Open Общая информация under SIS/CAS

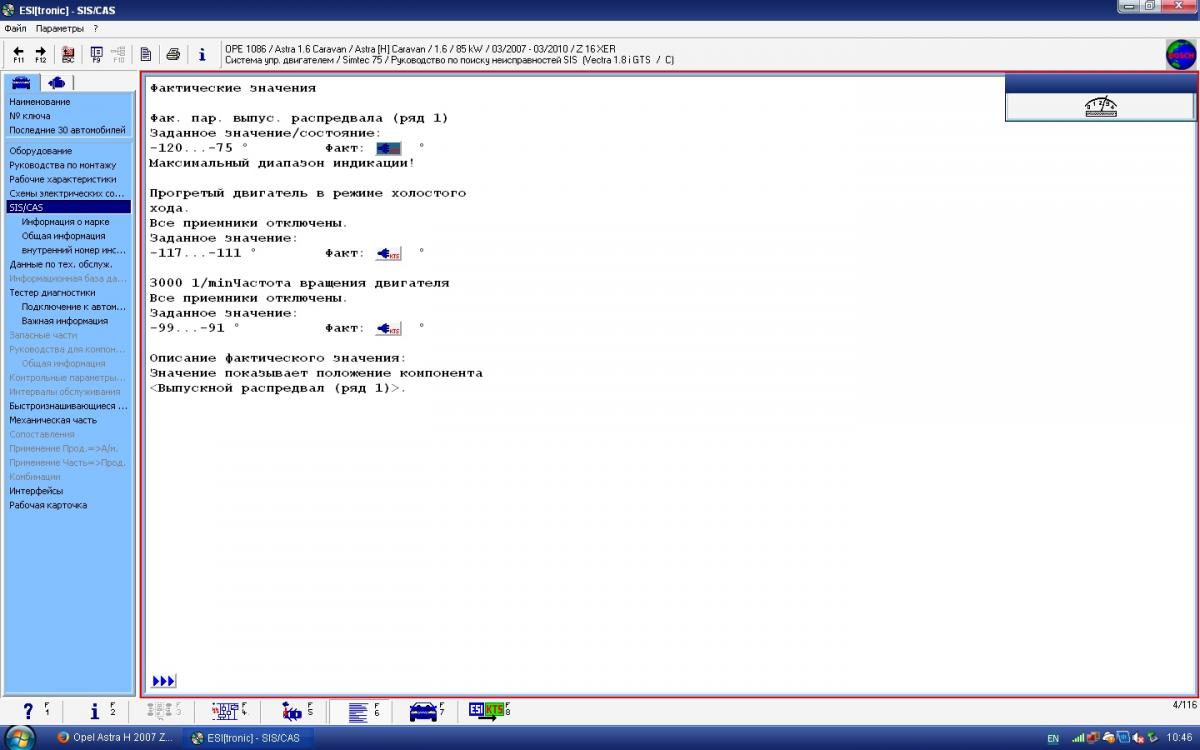(x=64, y=236)
